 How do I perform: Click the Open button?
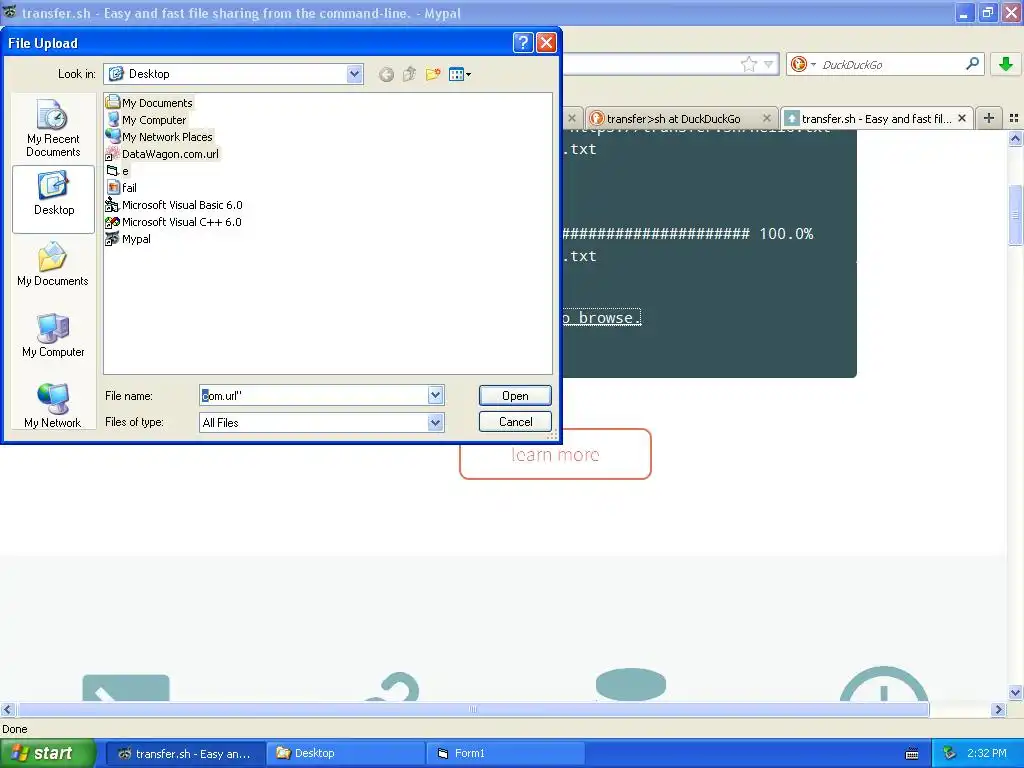pos(515,395)
